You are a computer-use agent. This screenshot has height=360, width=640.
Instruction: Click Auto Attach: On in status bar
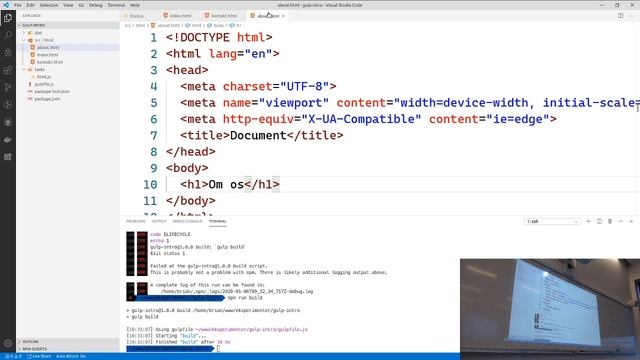71,356
